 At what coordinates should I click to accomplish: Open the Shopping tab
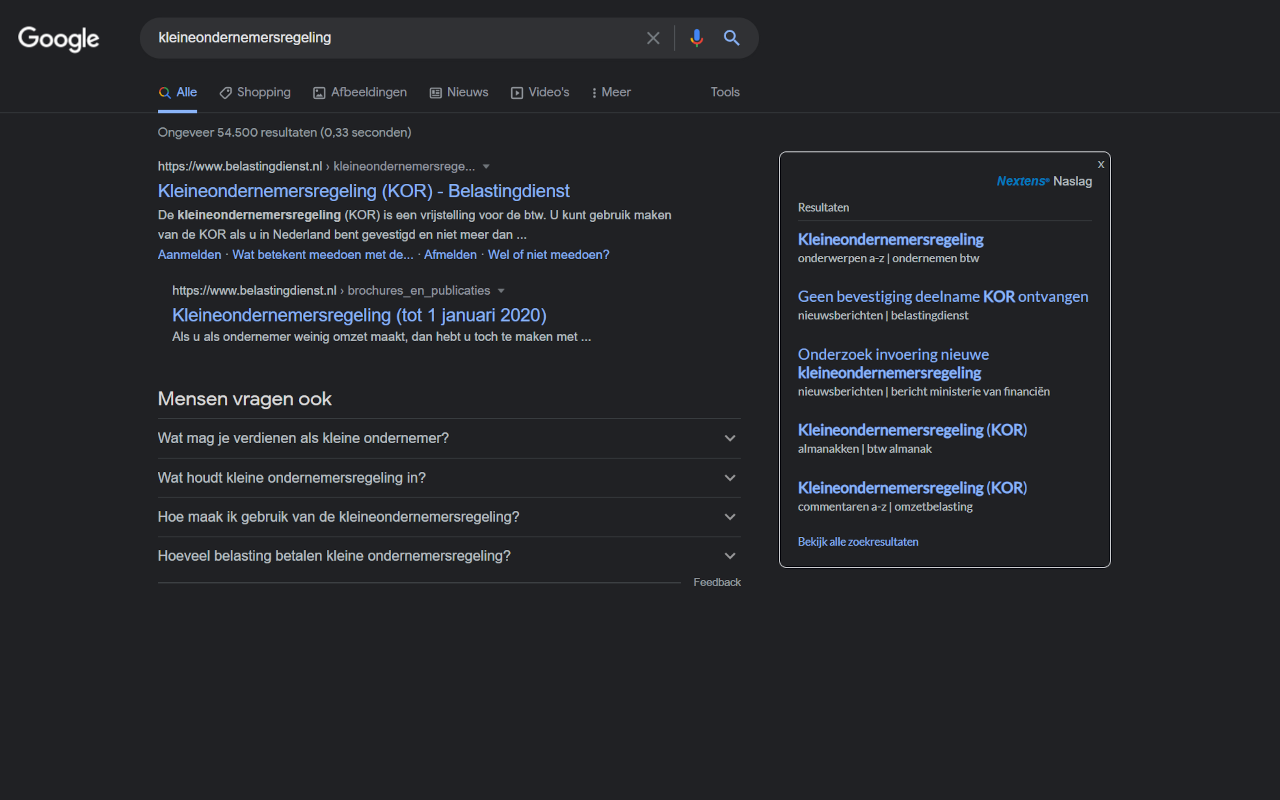[255, 92]
